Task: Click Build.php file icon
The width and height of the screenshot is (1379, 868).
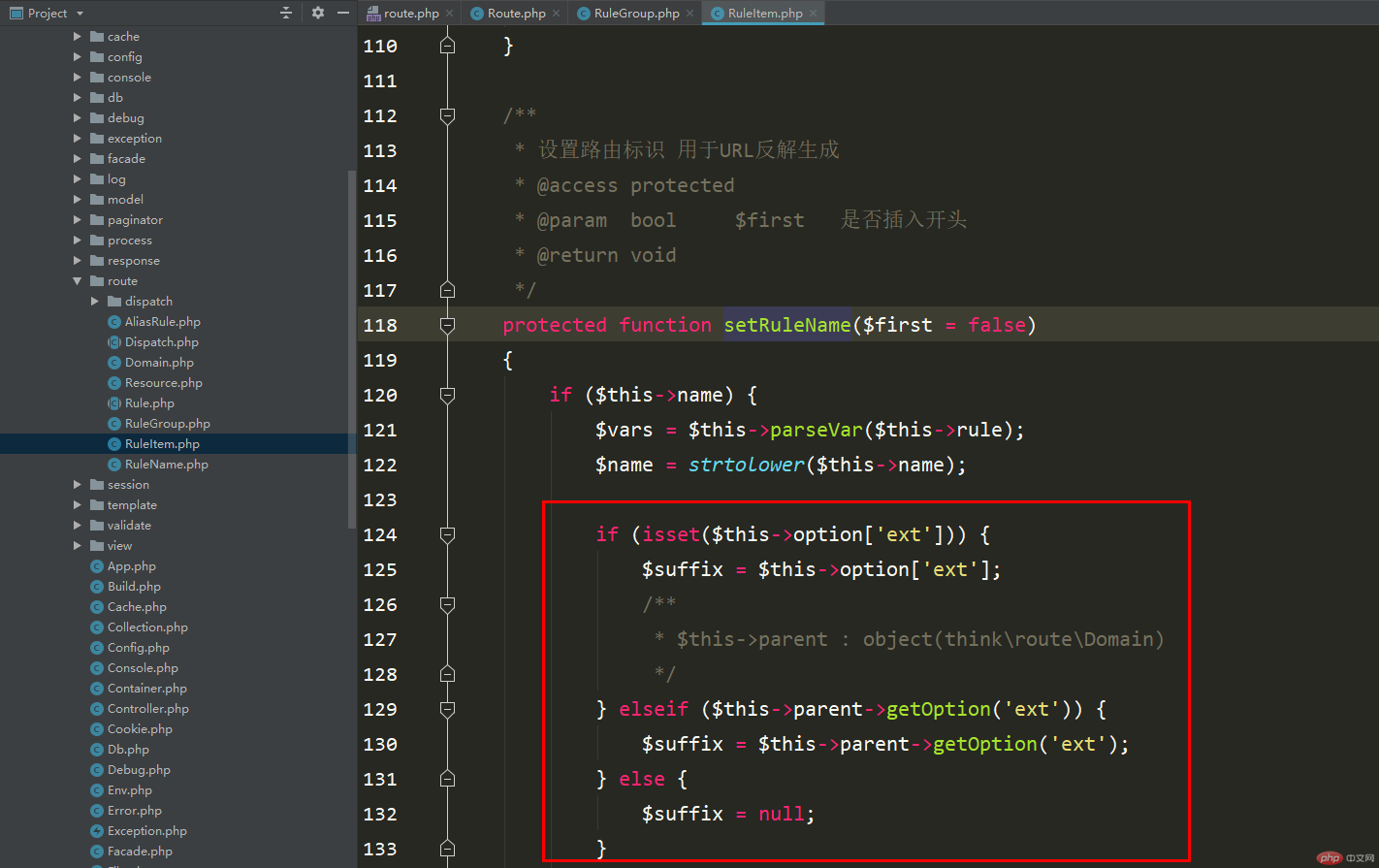Action: pyautogui.click(x=97, y=587)
